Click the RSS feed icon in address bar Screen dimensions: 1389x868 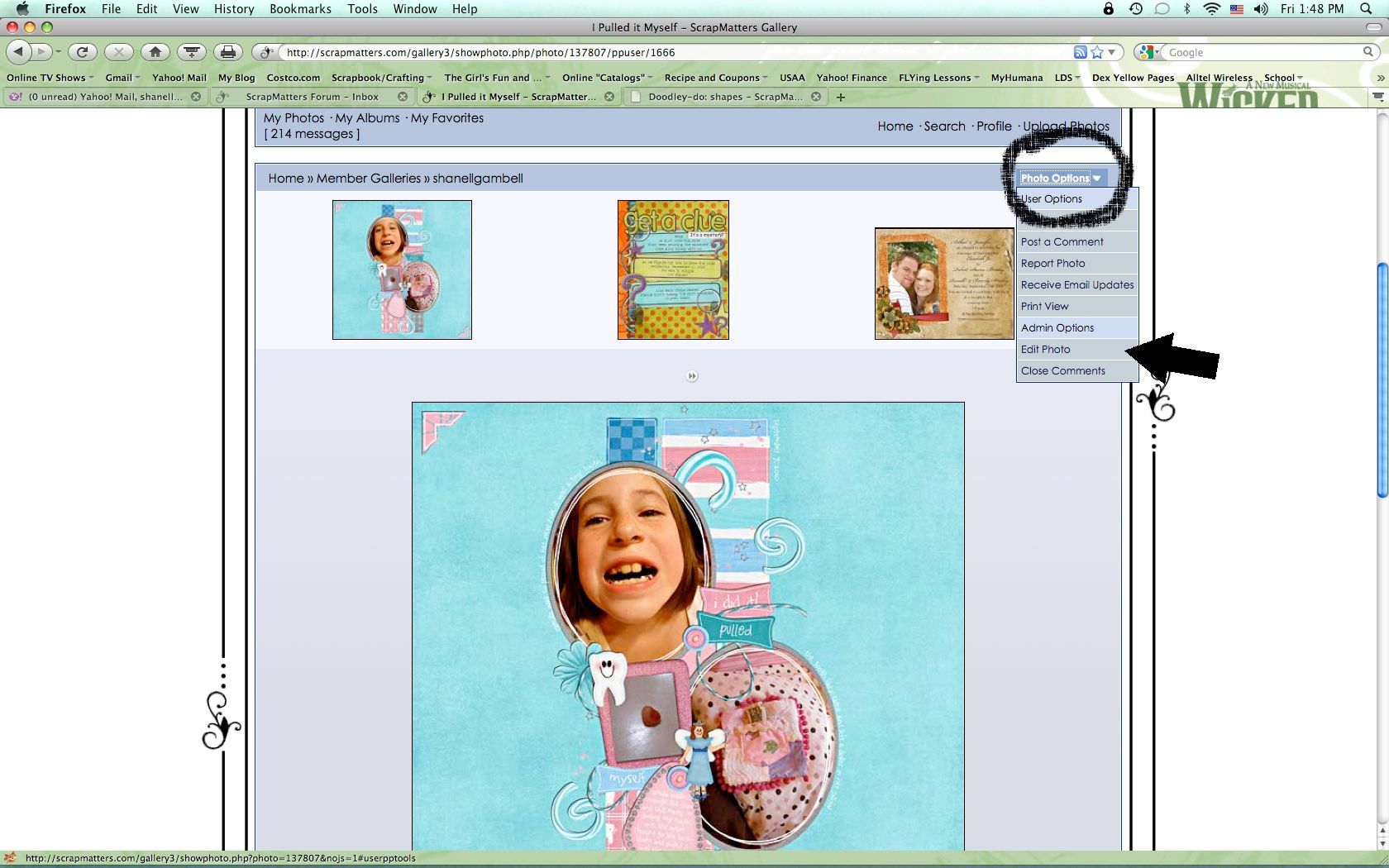point(1080,52)
